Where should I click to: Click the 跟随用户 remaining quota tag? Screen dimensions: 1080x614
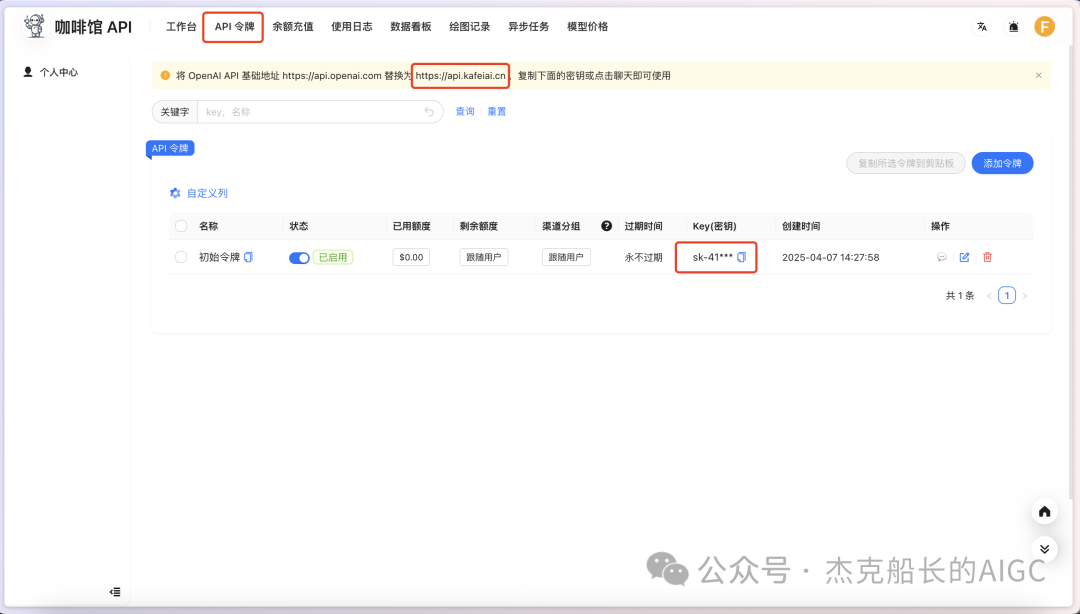[x=484, y=257]
